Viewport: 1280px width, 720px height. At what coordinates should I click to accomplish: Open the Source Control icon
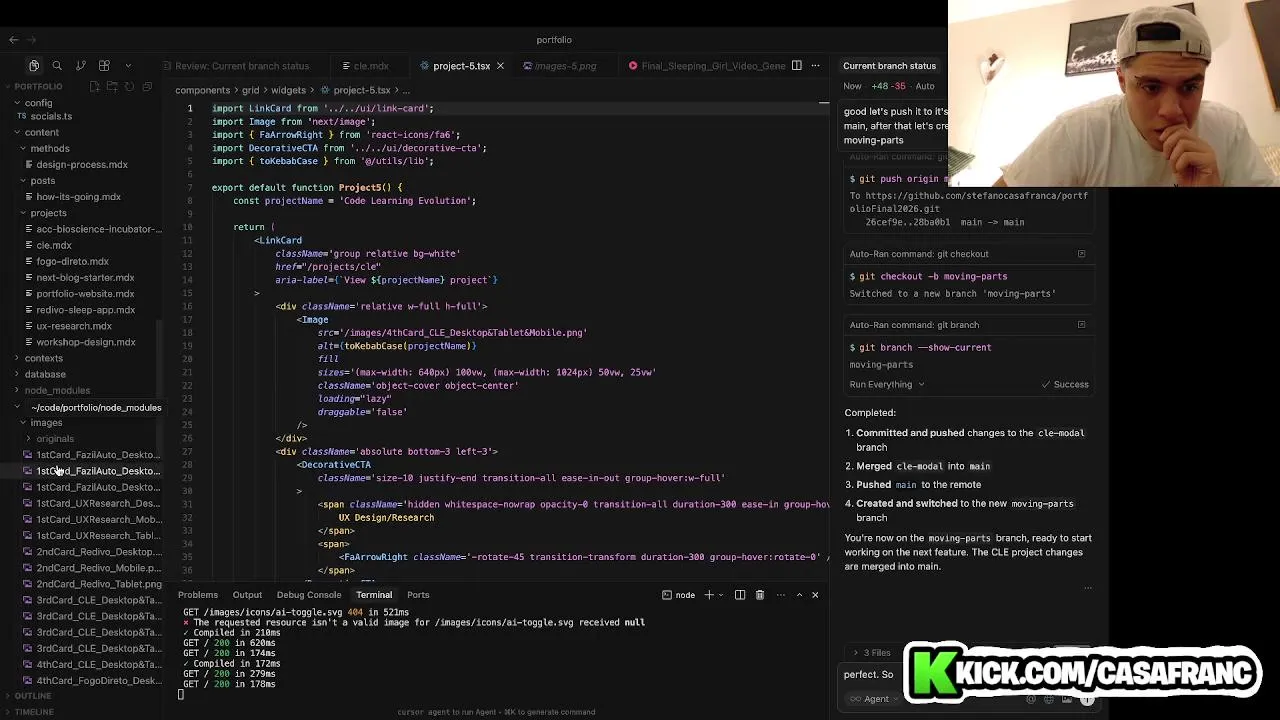coord(80,66)
